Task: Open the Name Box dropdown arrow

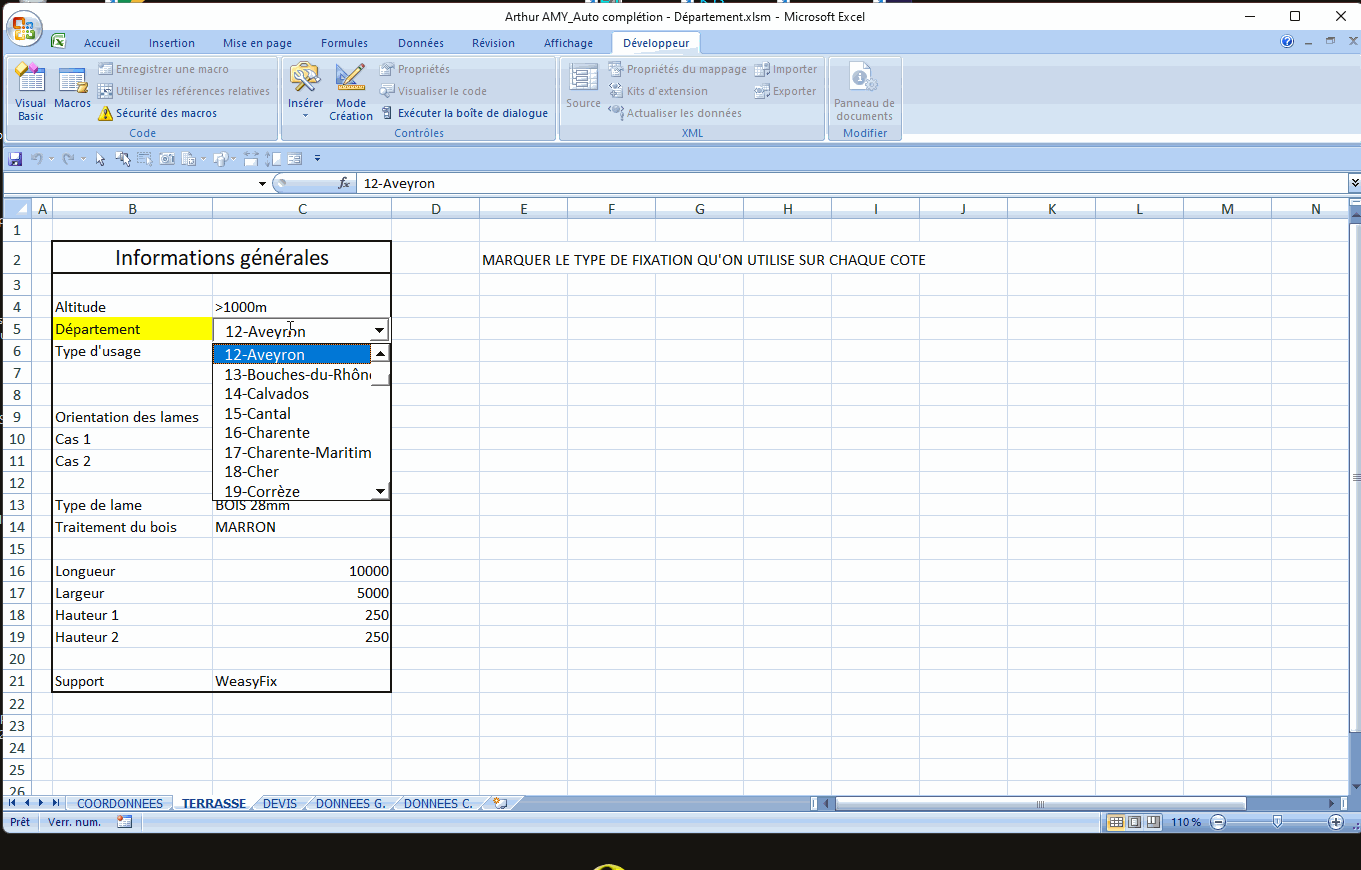Action: 263,184
